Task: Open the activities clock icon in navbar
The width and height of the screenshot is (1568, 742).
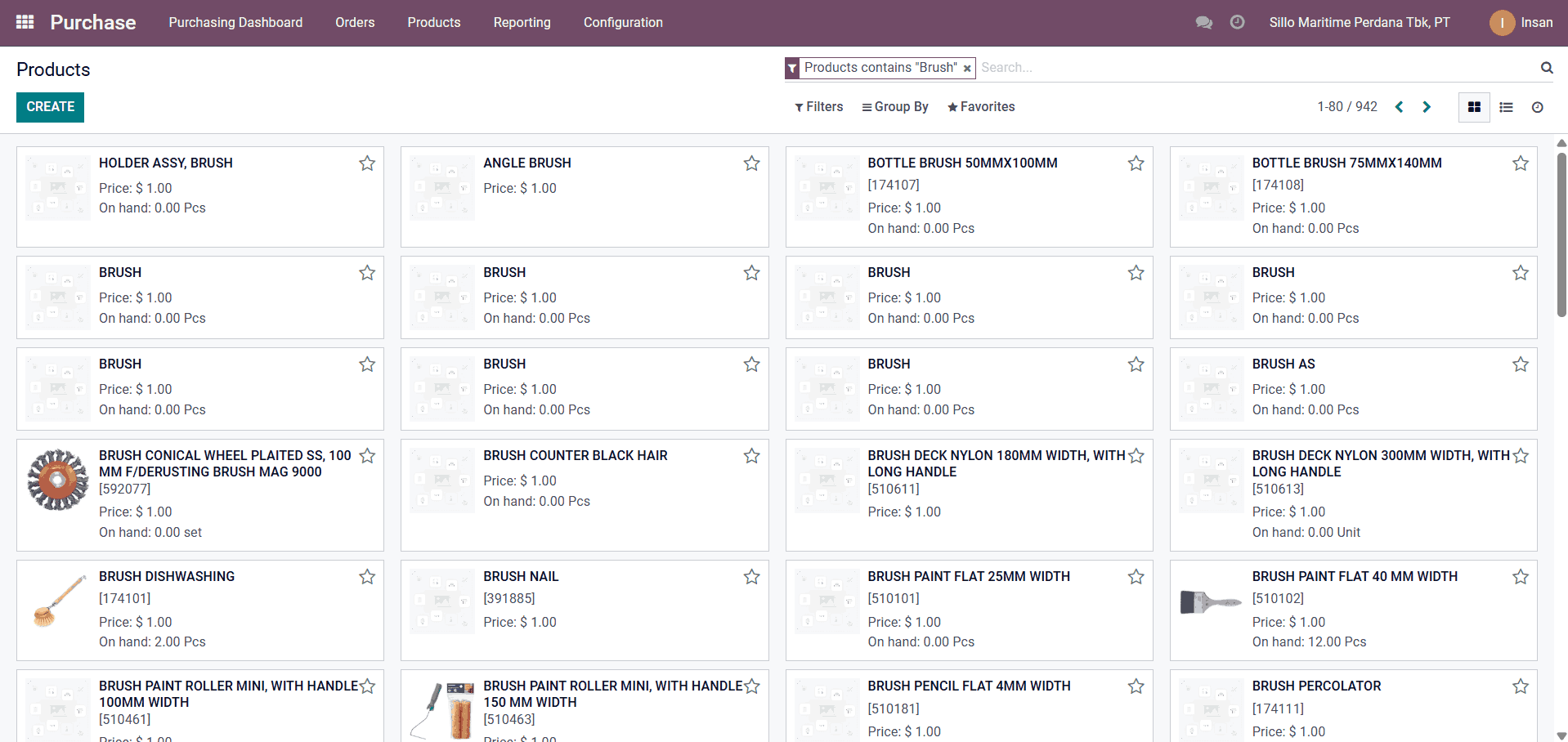Action: click(1237, 22)
